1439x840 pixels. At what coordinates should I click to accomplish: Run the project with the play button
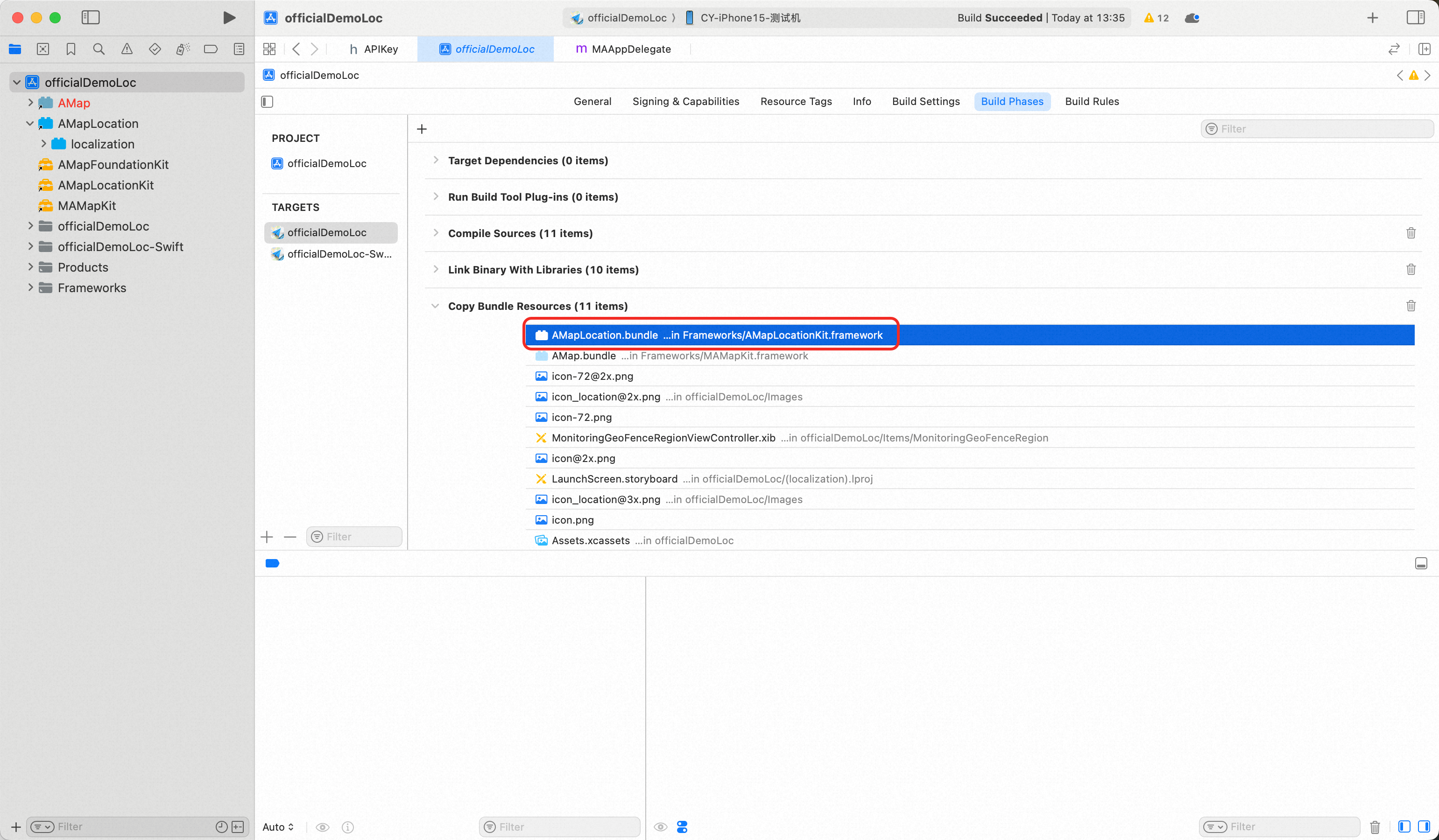pyautogui.click(x=229, y=18)
